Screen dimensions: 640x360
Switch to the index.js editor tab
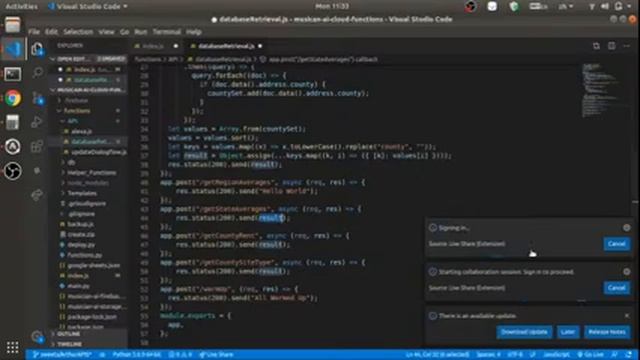[156, 46]
